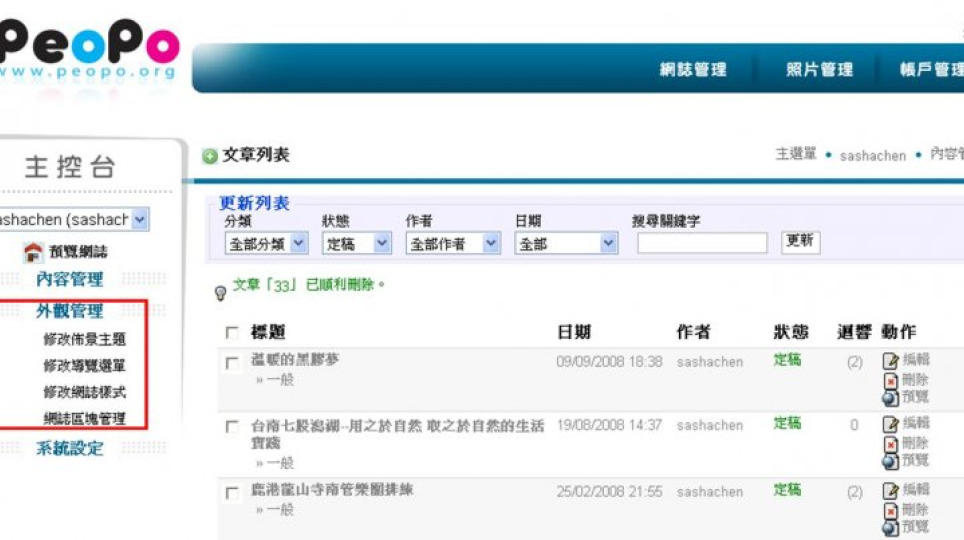Check the box for 溫暖的黑膠夢
The image size is (964, 540).
(232, 364)
